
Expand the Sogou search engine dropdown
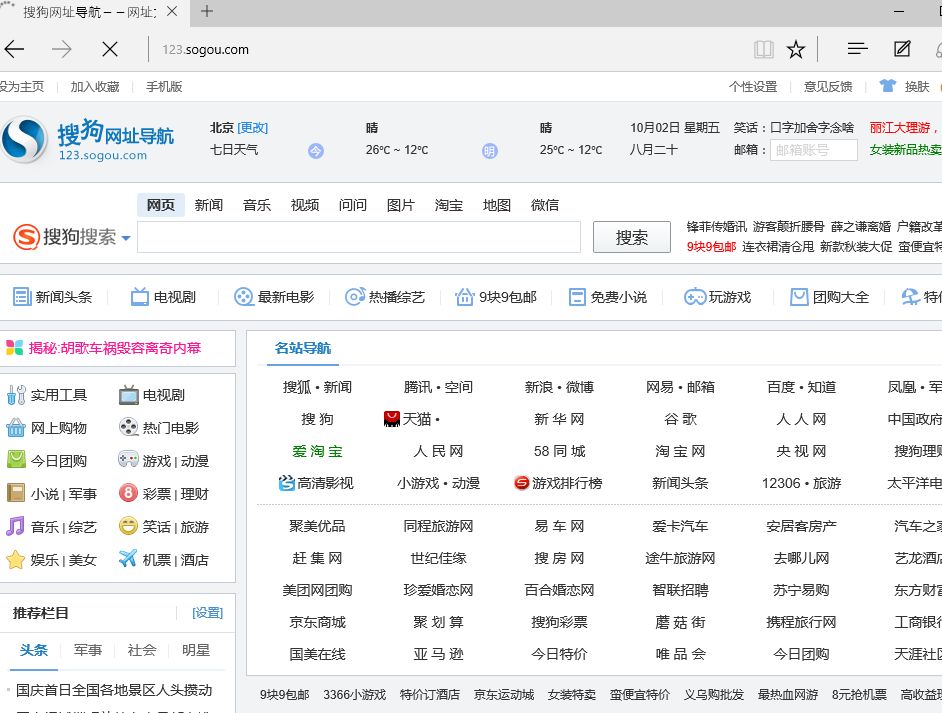126,238
